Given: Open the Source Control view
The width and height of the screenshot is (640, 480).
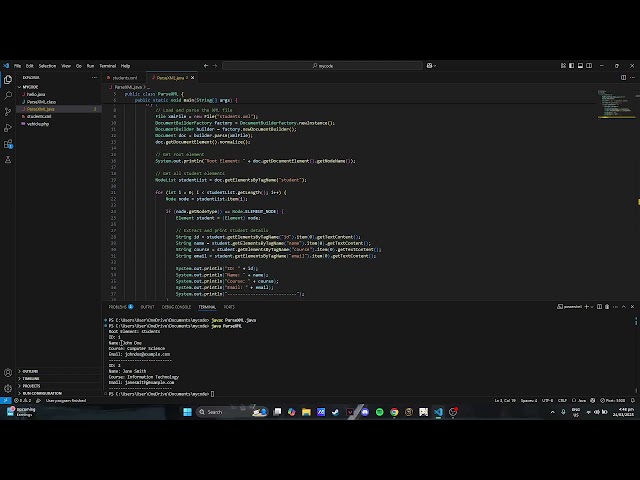Looking at the screenshot, I should coord(8,111).
